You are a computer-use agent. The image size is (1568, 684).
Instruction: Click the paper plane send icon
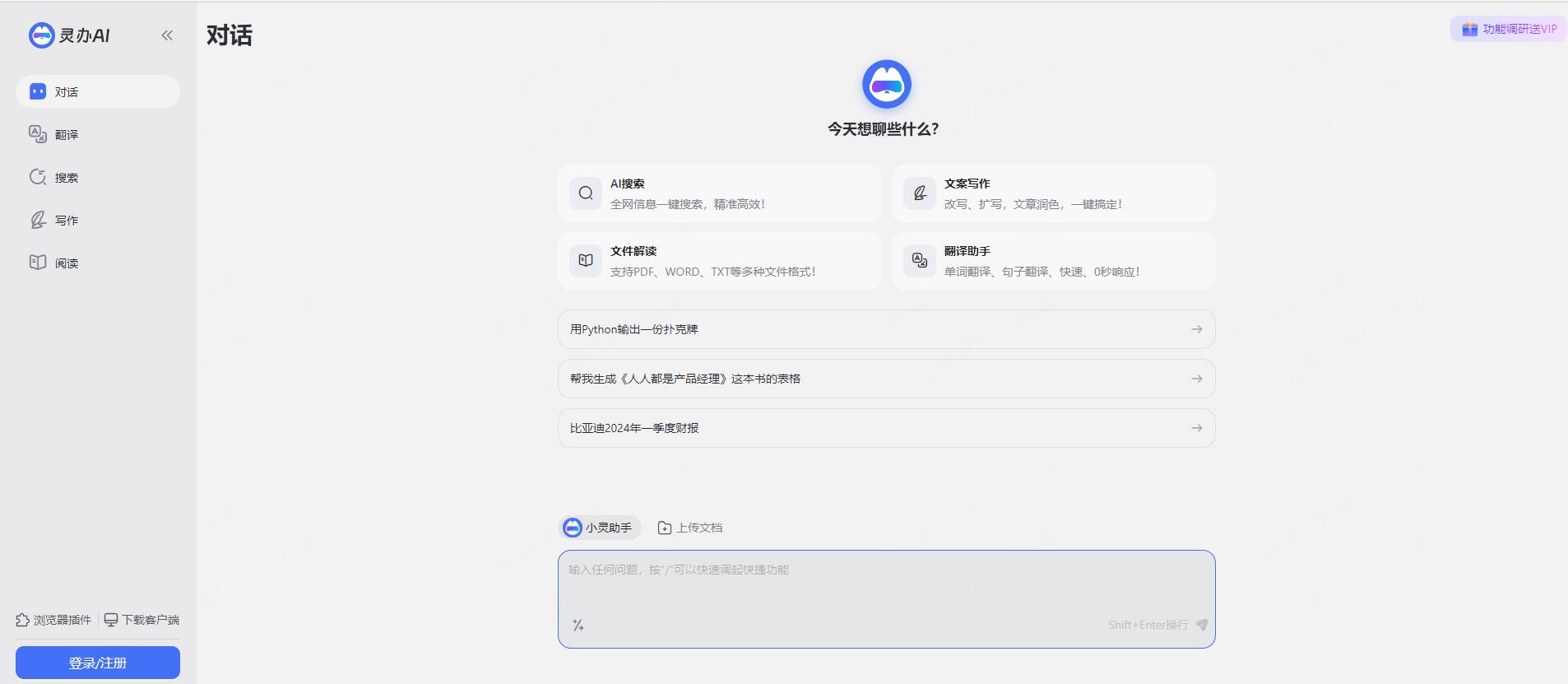tap(1202, 625)
